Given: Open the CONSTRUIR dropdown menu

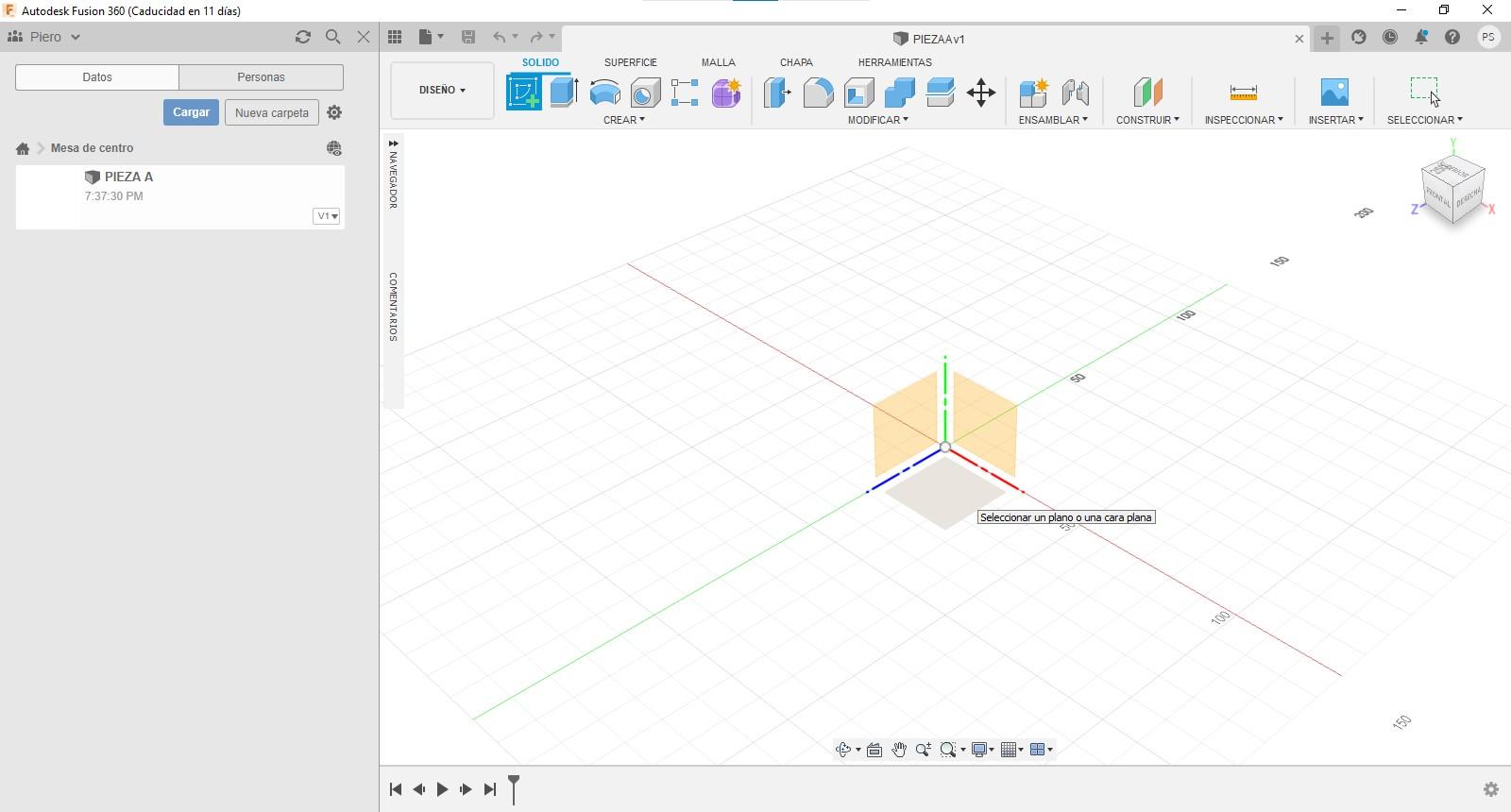Looking at the screenshot, I should [x=1147, y=120].
